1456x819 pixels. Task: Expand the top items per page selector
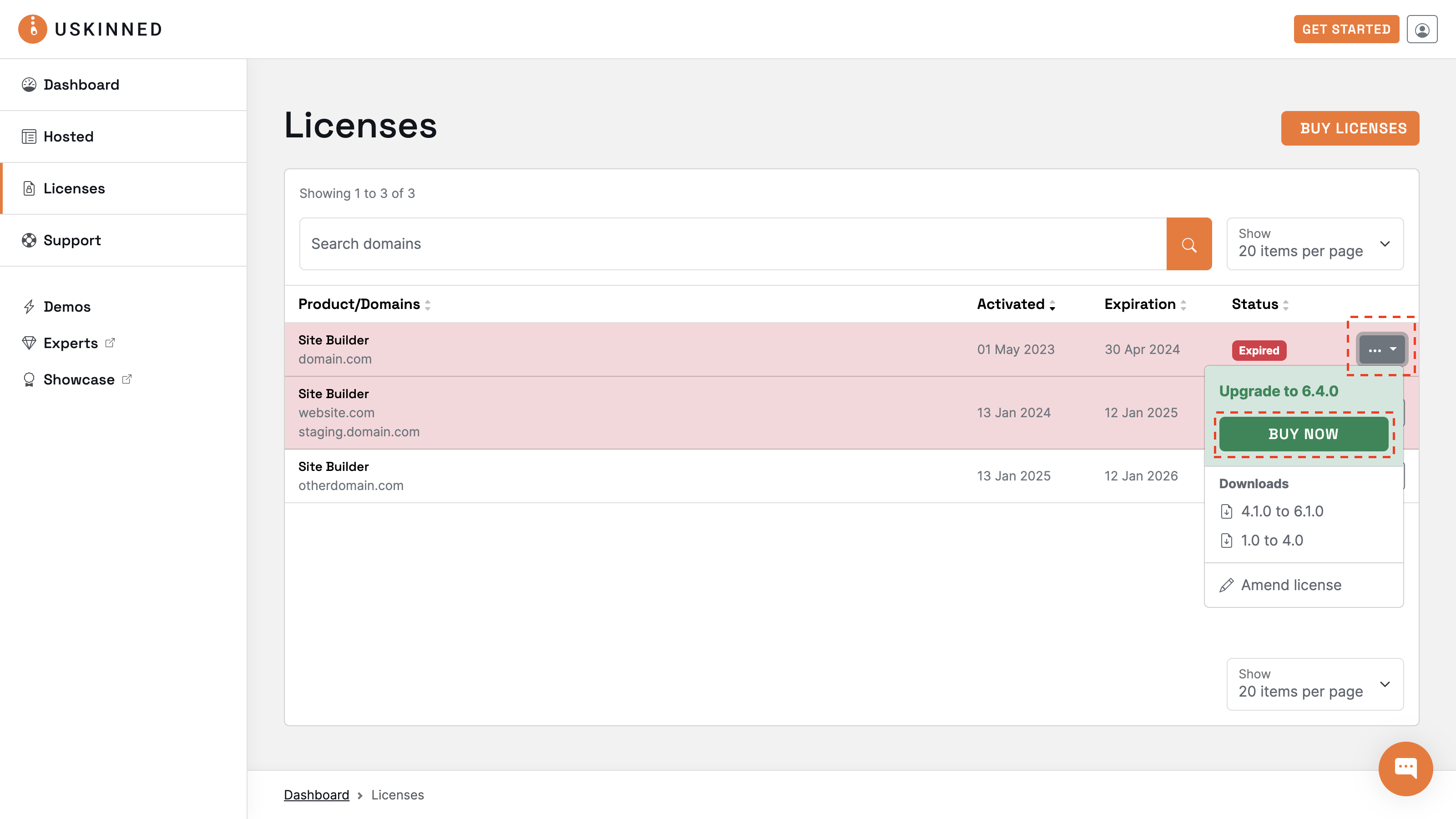tap(1314, 243)
